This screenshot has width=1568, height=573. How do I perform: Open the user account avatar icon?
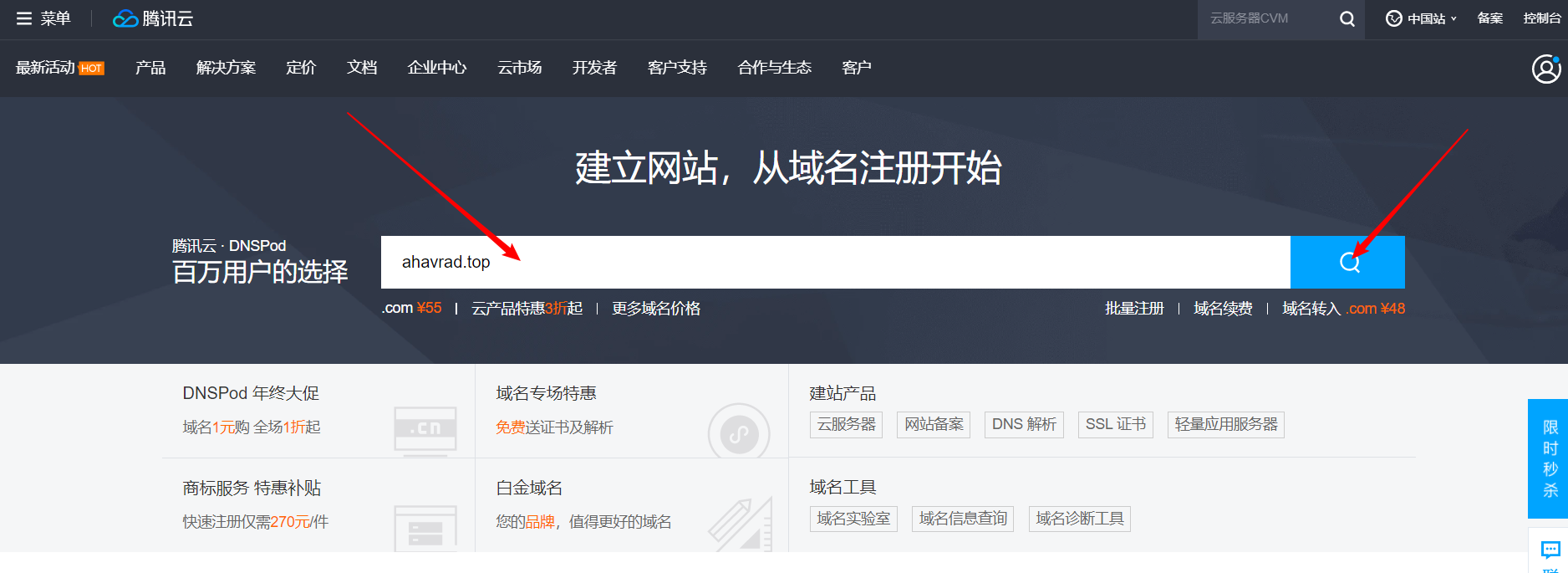pos(1545,69)
